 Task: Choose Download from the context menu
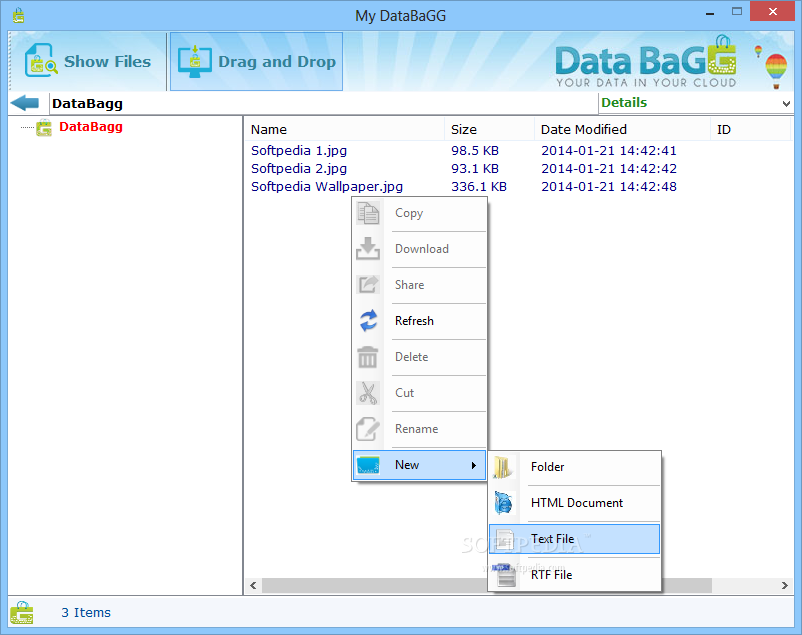419,249
